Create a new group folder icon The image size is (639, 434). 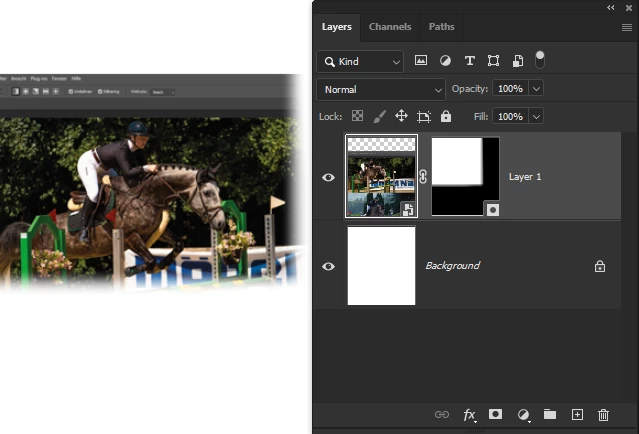click(x=550, y=414)
